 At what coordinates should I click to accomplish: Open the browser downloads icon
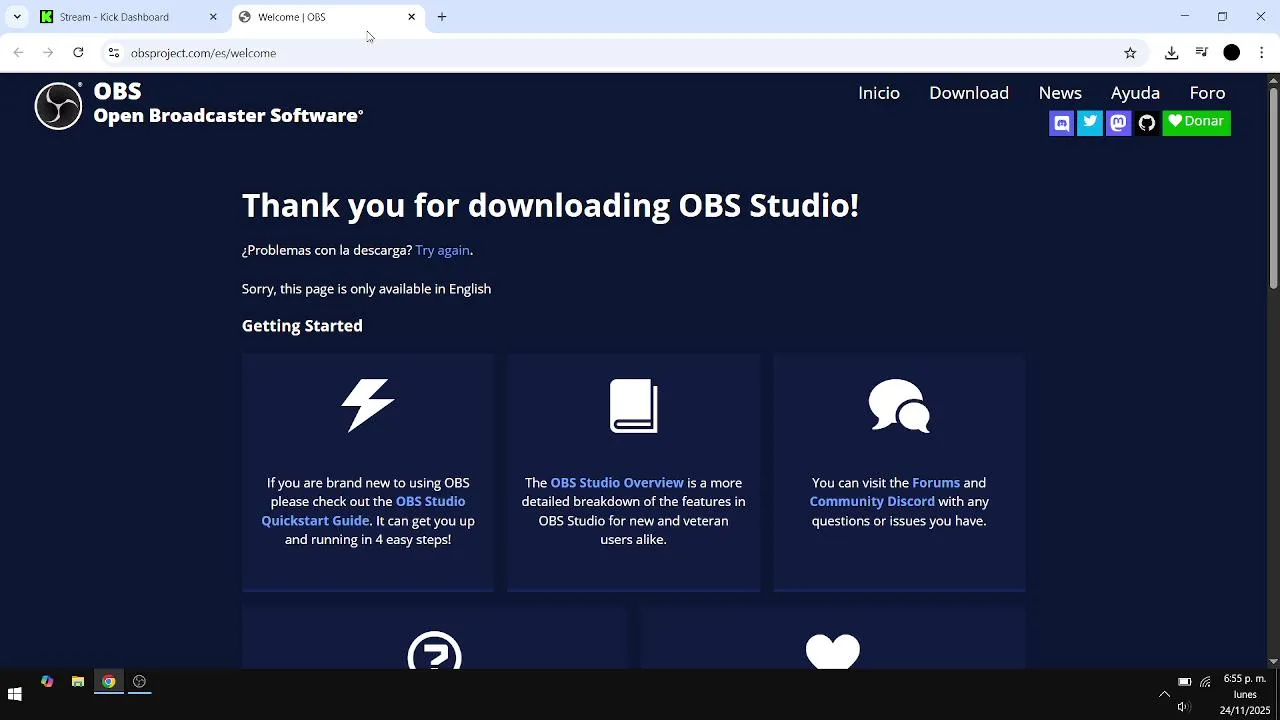(x=1172, y=53)
